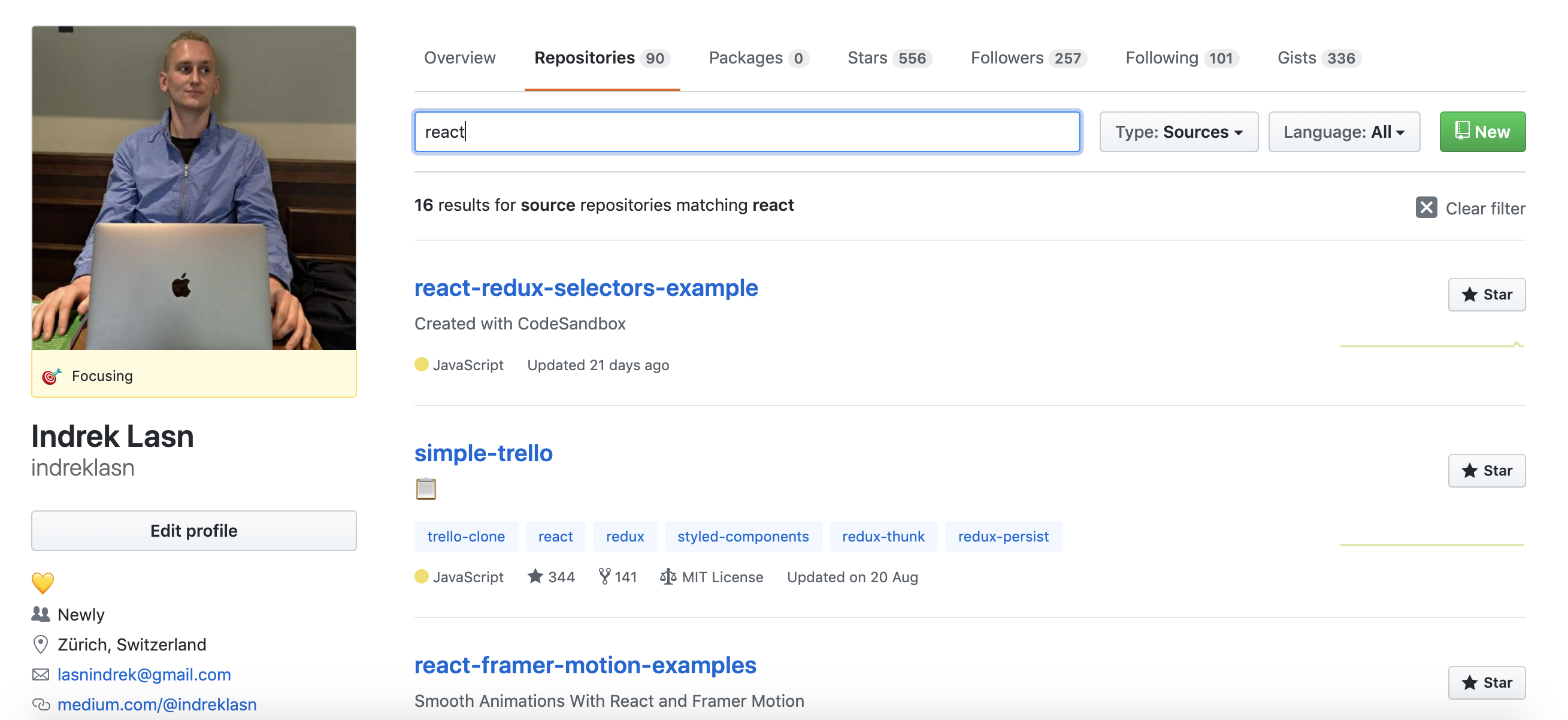
Task: Star the simple-trello repository
Action: coord(1486,470)
